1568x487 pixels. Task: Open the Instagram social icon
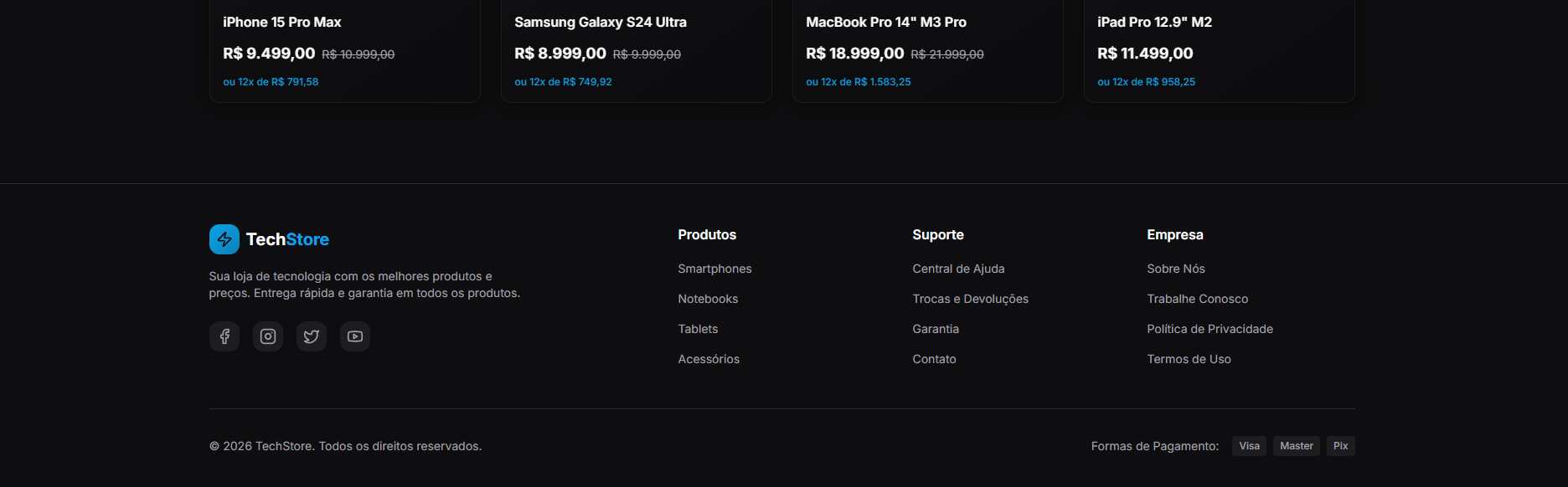tap(268, 336)
